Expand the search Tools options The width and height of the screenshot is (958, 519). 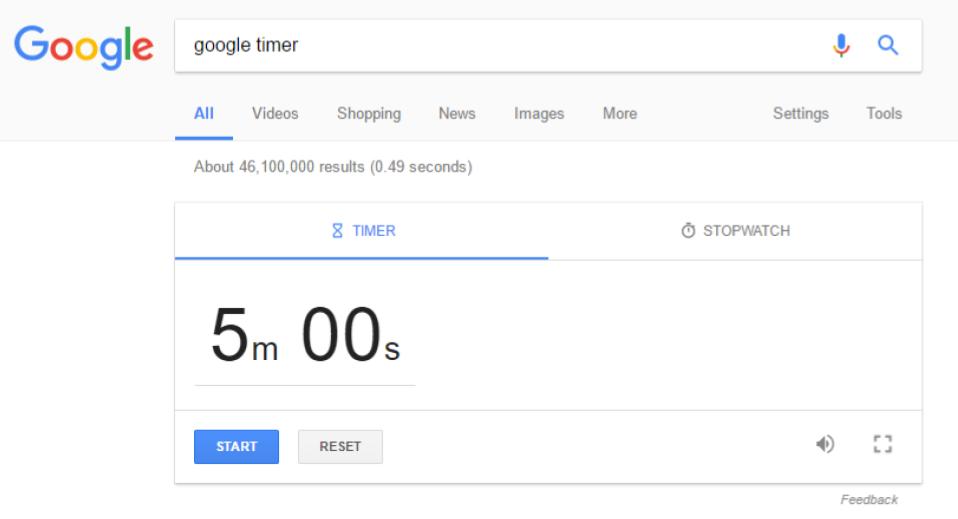pyautogui.click(x=884, y=114)
